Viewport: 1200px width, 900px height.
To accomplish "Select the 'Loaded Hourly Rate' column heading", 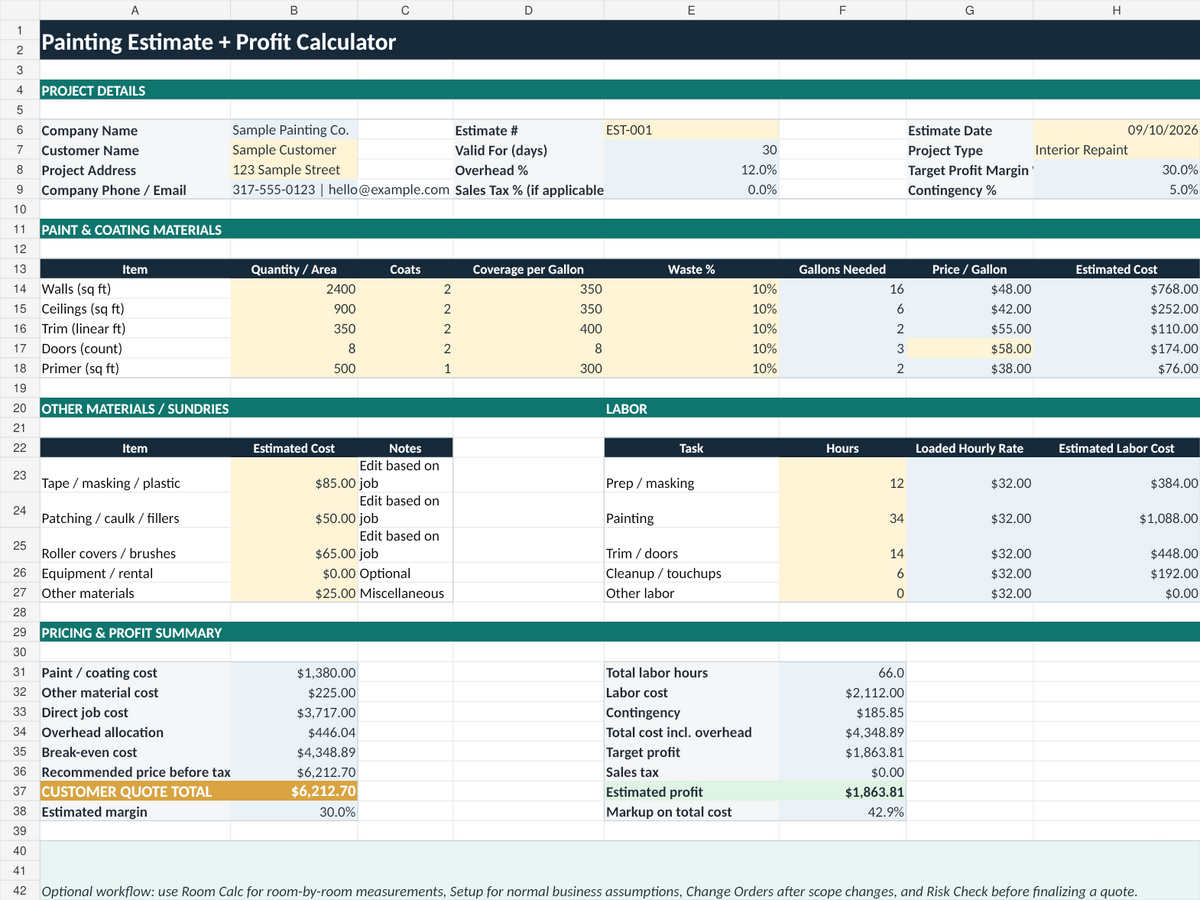I will coord(969,448).
